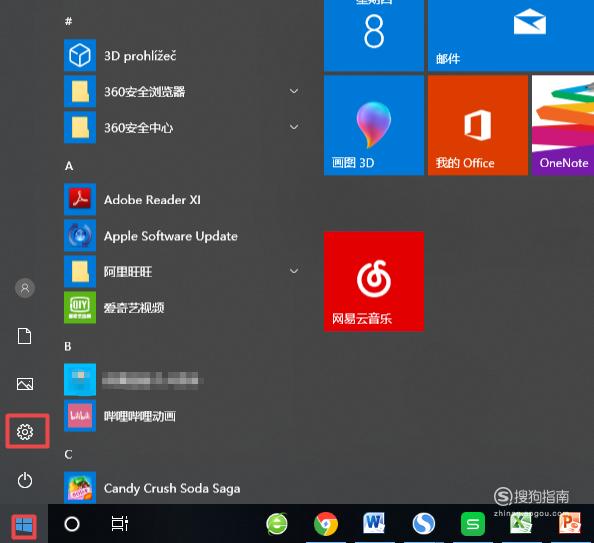Screen dimensions: 594x543
Task: Open the OneNote tile
Action: click(x=563, y=125)
